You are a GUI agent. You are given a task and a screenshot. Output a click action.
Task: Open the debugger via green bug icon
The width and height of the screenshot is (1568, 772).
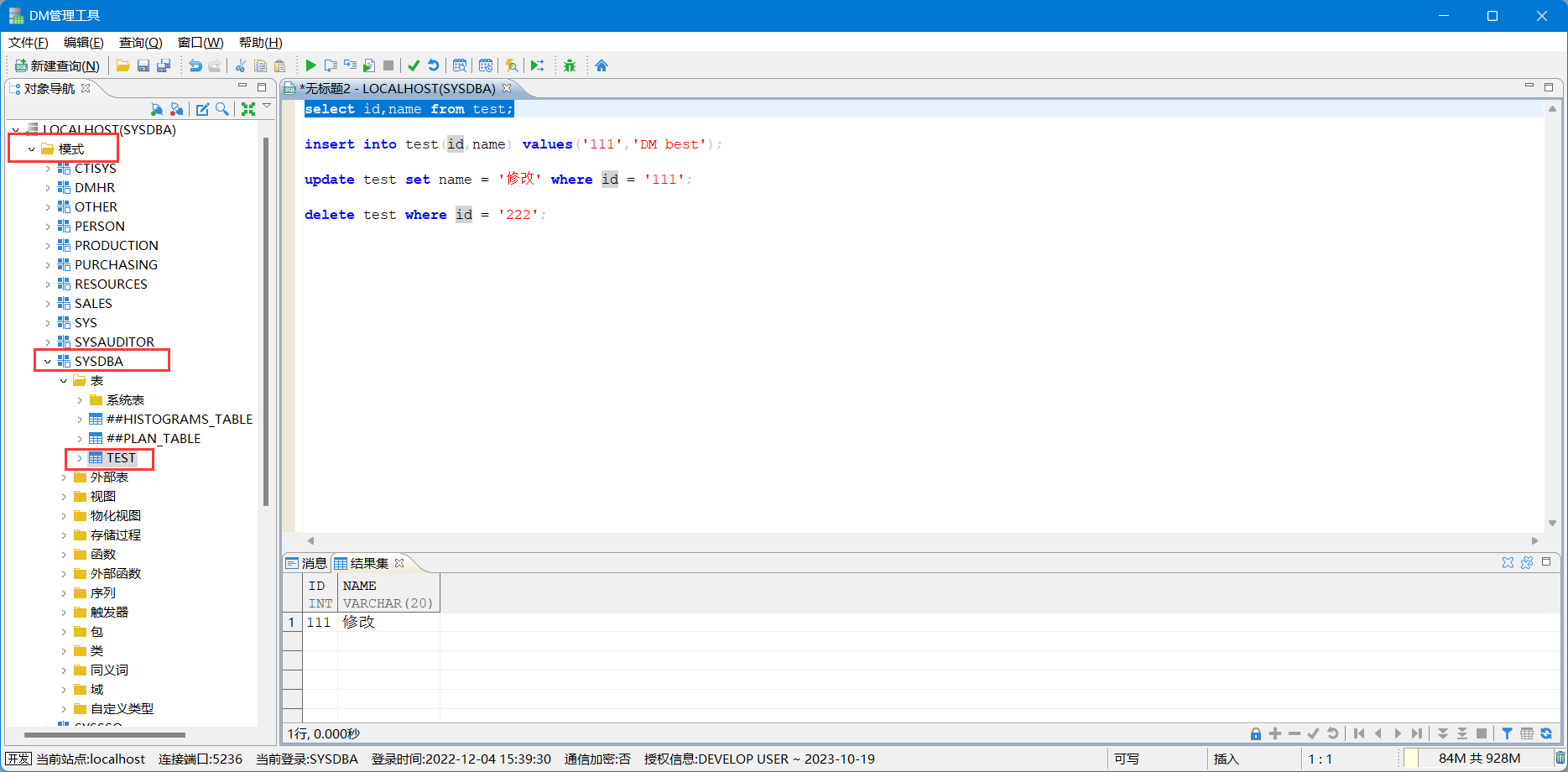point(570,65)
